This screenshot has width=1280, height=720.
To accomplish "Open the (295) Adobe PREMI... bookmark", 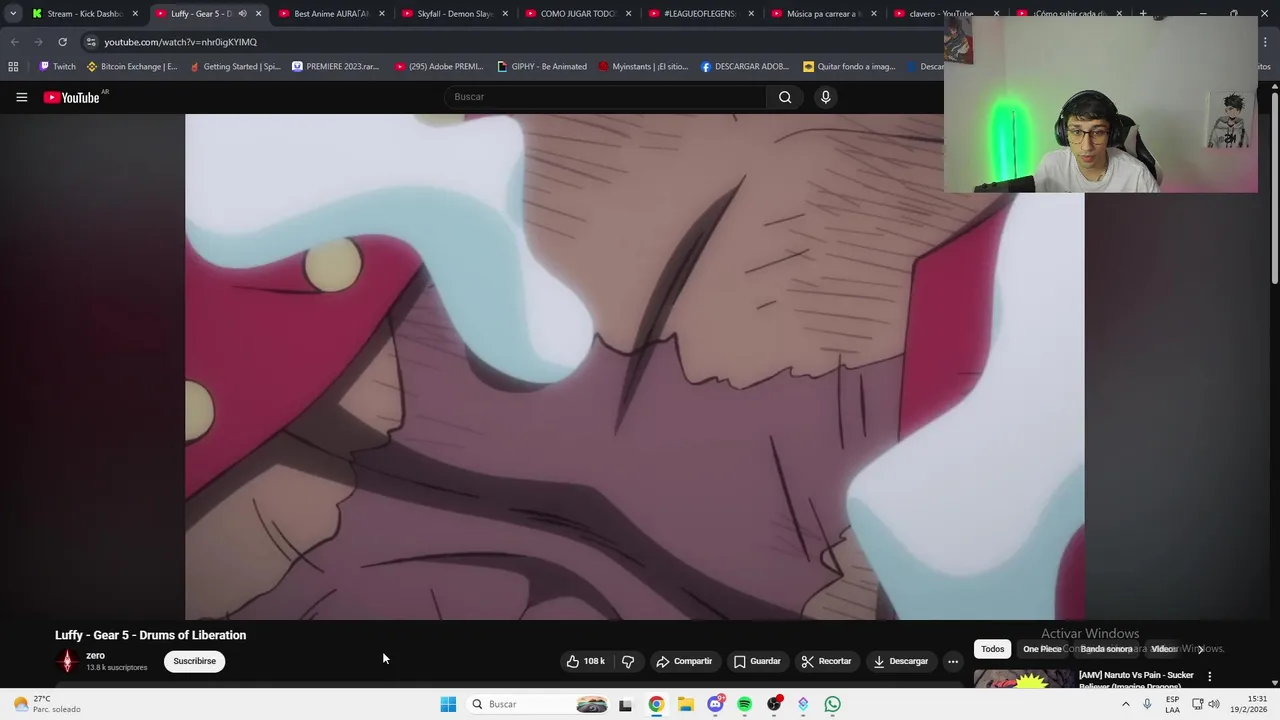I will [x=439, y=67].
